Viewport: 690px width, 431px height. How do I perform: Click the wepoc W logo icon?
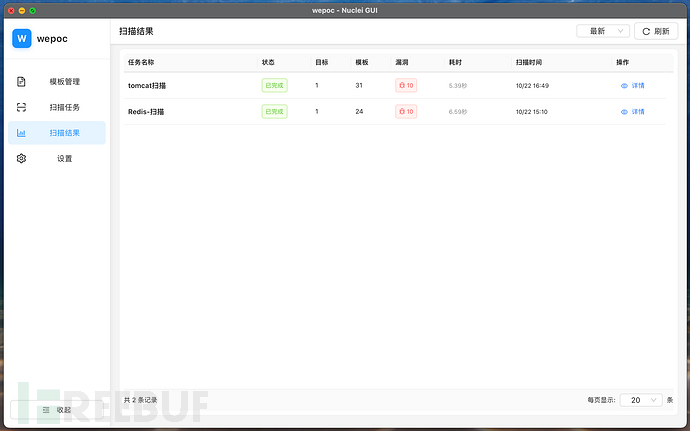22,38
